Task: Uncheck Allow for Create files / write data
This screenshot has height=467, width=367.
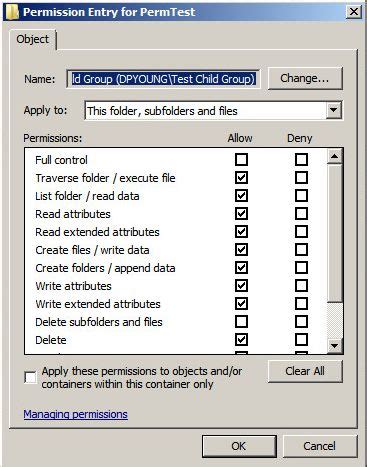Action: tap(241, 250)
